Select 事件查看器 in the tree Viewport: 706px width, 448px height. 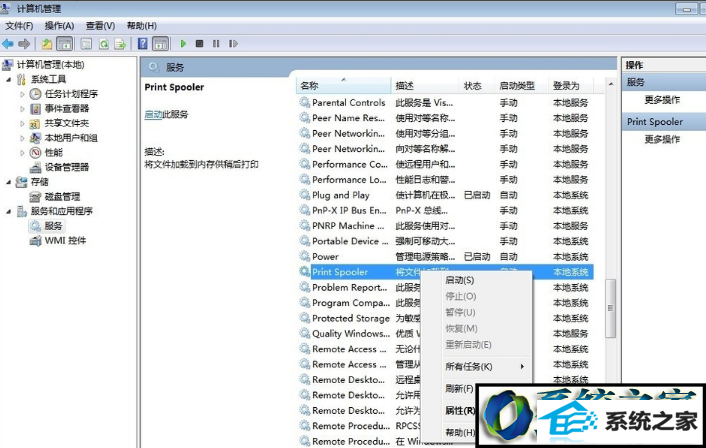pyautogui.click(x=67, y=109)
